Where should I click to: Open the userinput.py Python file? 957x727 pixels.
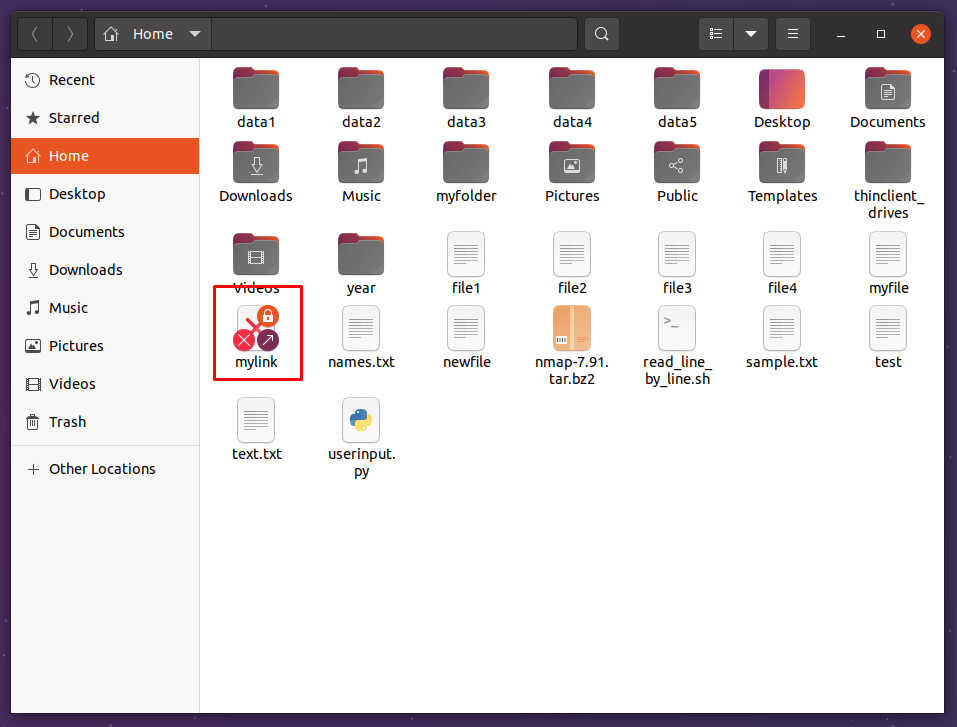360,419
